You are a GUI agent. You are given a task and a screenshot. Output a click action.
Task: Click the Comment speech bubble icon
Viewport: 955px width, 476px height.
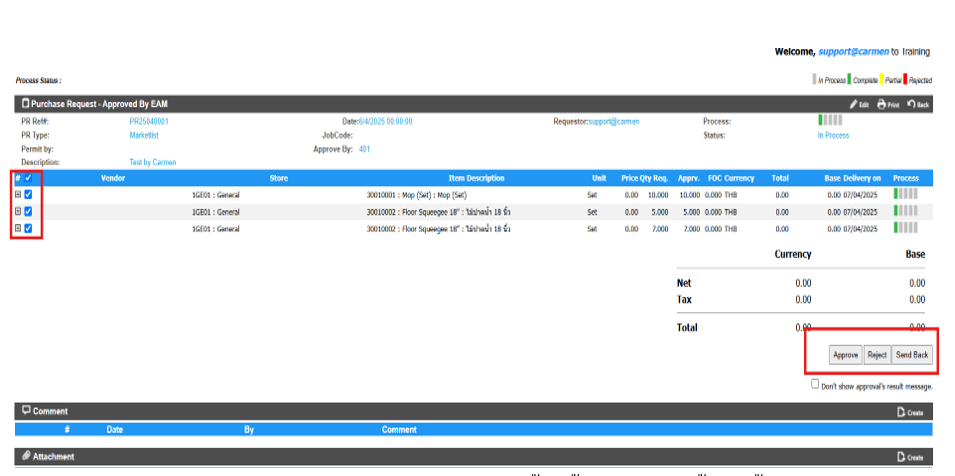tap(26, 411)
